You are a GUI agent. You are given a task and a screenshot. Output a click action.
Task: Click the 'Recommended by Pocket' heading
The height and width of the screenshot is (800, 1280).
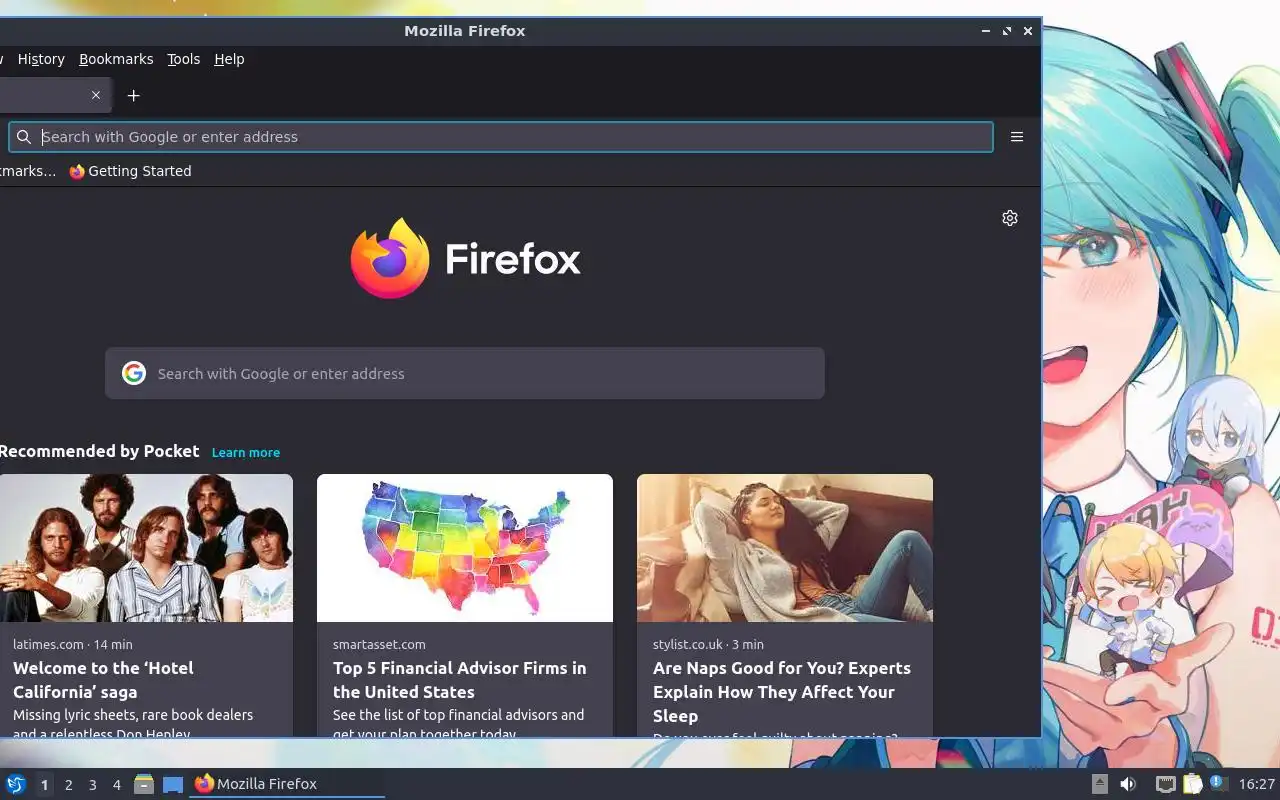click(100, 451)
